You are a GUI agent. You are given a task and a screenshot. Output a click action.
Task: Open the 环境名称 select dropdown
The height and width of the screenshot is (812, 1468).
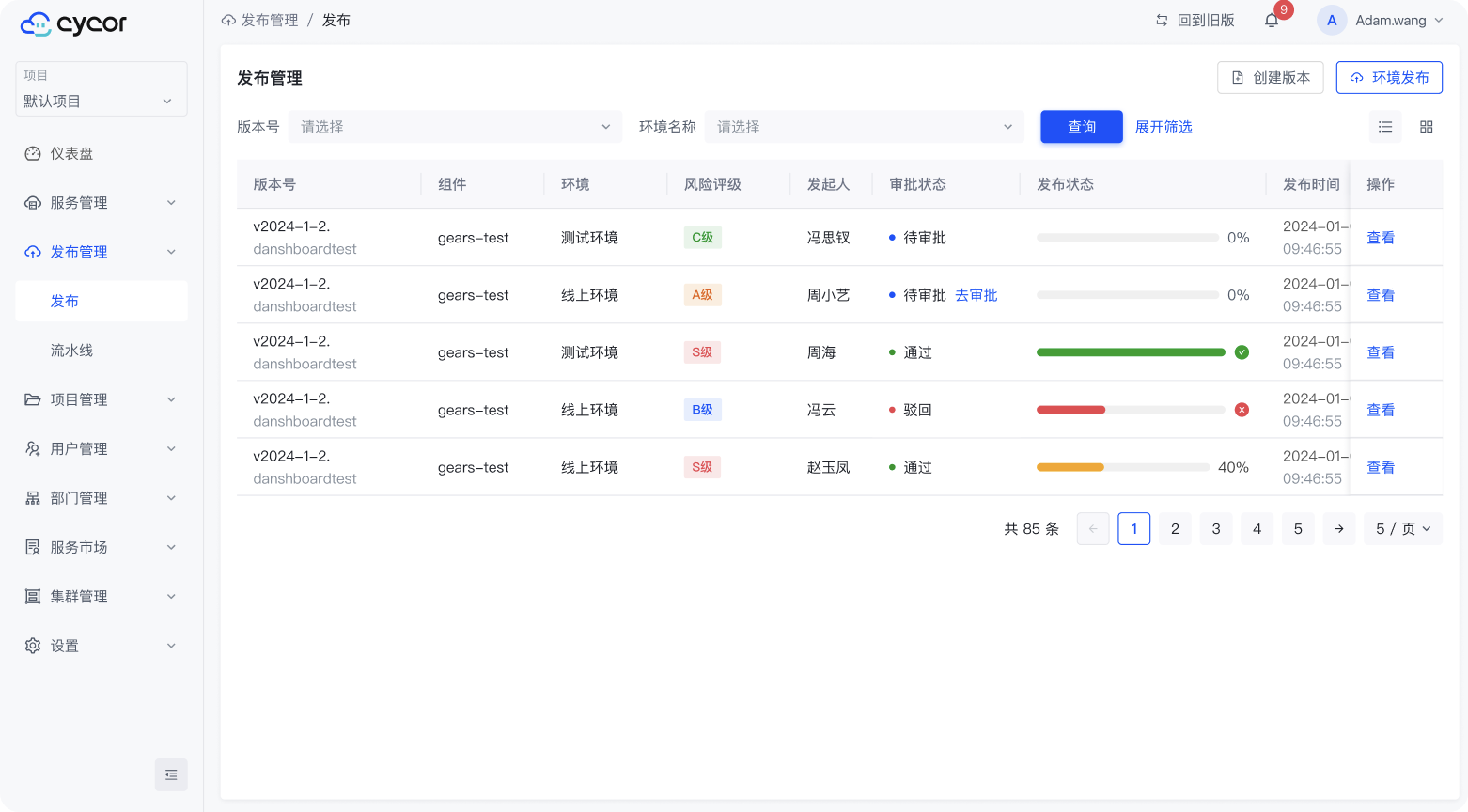(x=864, y=127)
